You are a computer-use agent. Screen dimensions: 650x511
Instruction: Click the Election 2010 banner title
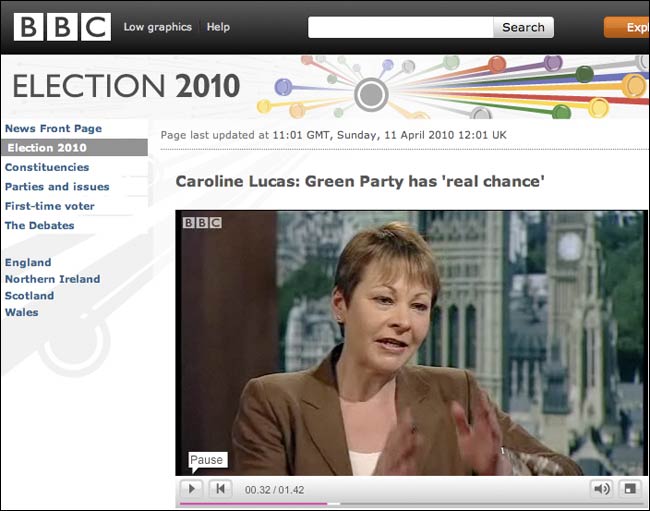126,86
